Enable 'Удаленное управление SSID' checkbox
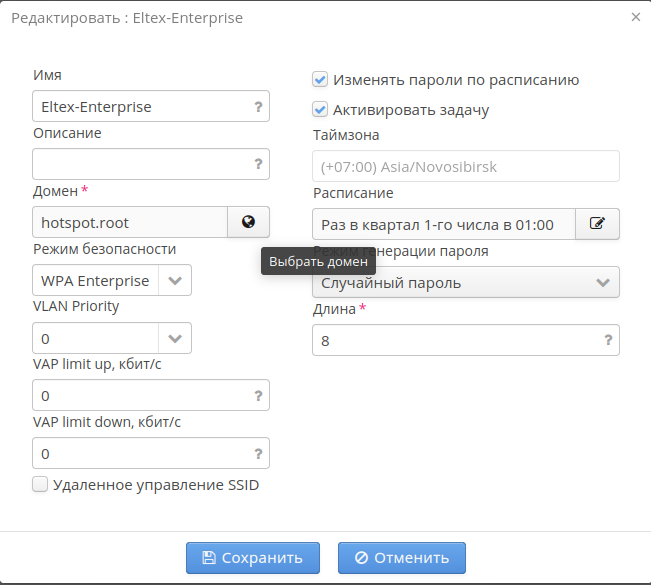 point(41,485)
